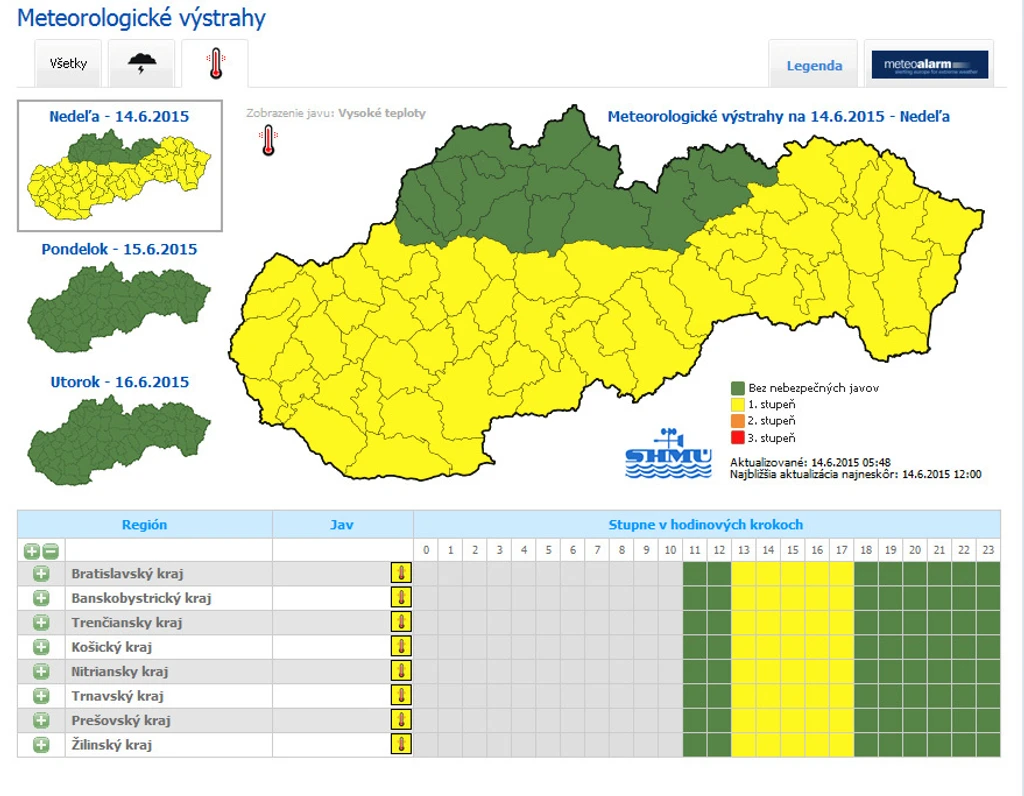Click heat icon in Košický kraj row
This screenshot has height=796, width=1024.
coord(401,647)
